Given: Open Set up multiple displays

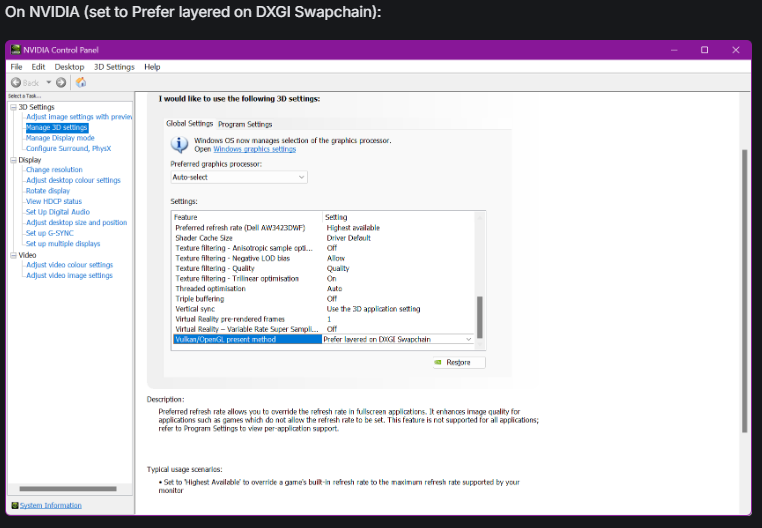Looking at the screenshot, I should coord(63,244).
